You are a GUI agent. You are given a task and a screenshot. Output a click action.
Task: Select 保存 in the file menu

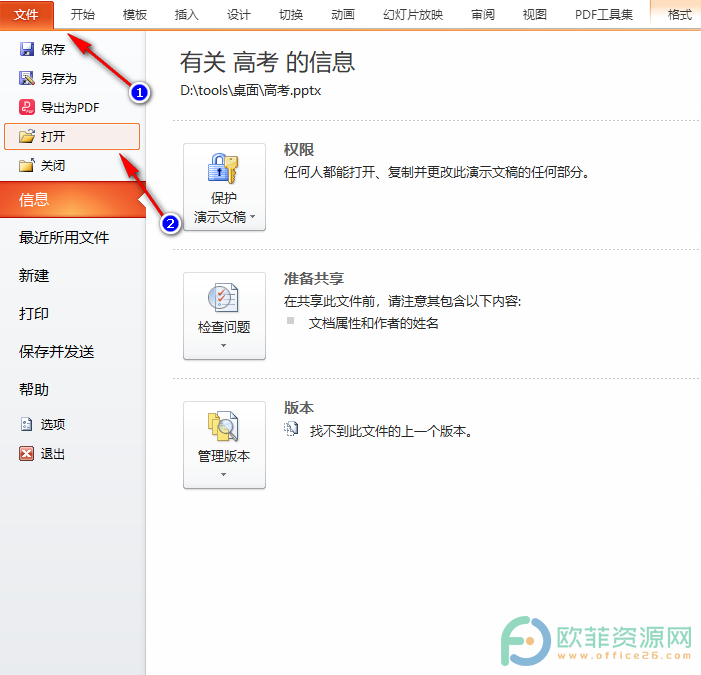click(x=72, y=49)
